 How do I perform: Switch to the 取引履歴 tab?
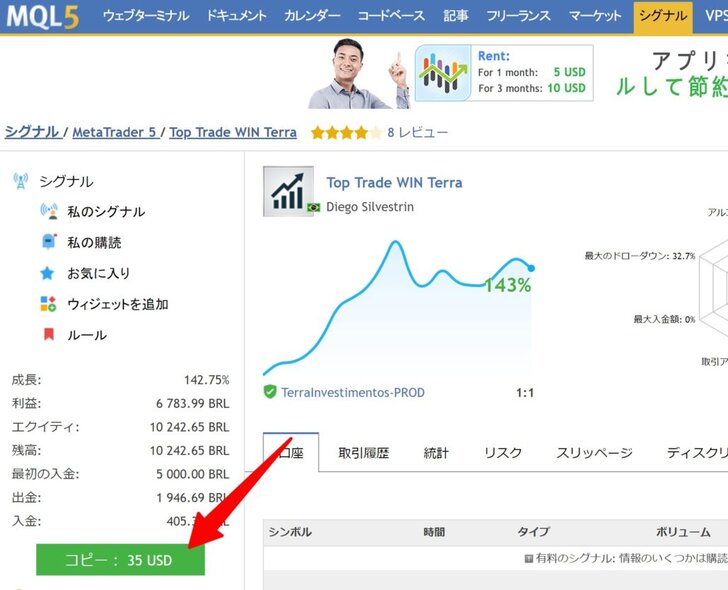coord(364,453)
